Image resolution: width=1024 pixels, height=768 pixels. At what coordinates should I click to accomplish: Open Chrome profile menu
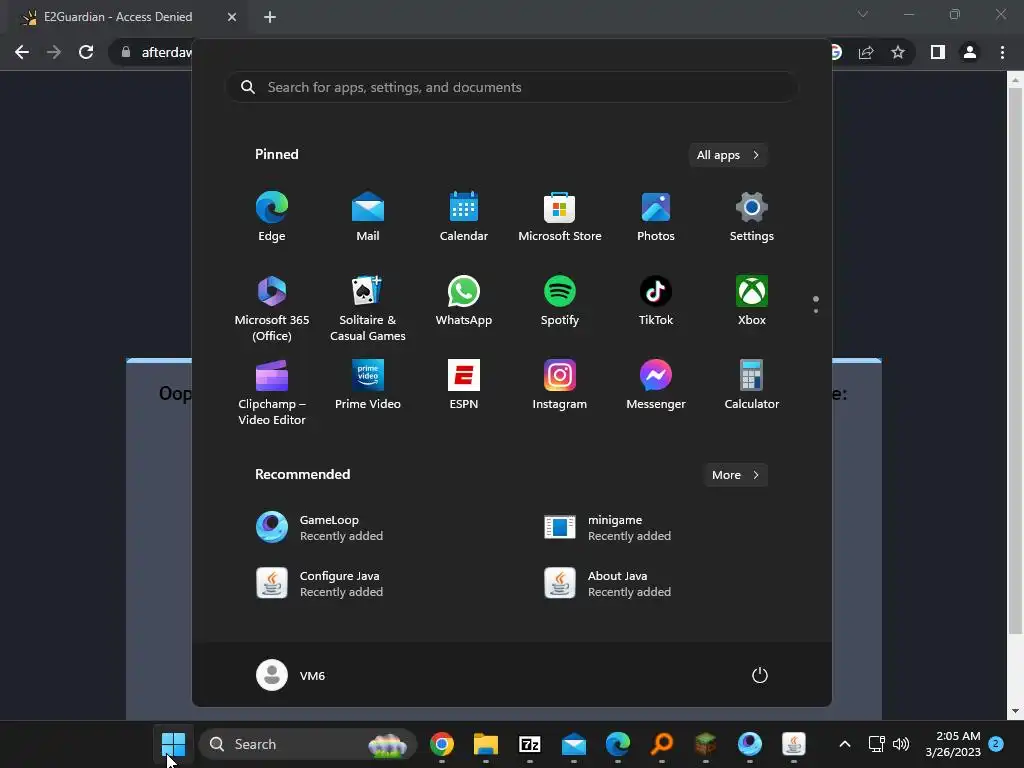click(970, 52)
